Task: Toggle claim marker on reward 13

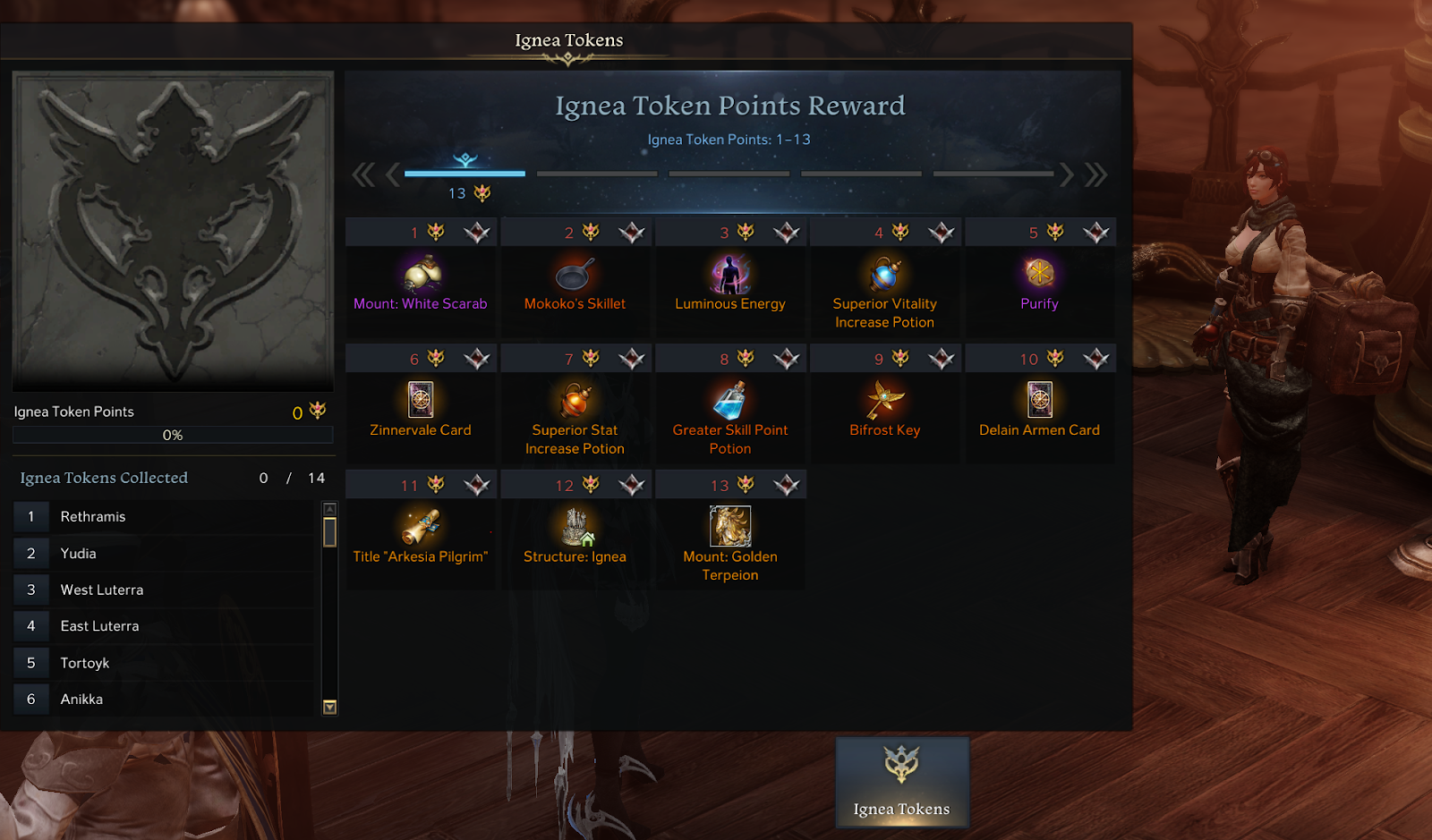Action: 787,485
